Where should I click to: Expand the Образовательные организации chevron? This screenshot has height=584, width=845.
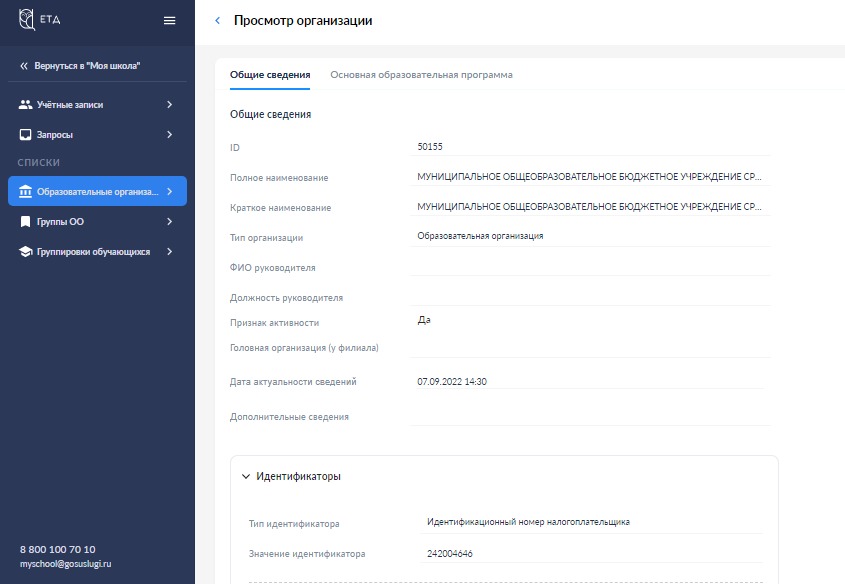point(170,191)
